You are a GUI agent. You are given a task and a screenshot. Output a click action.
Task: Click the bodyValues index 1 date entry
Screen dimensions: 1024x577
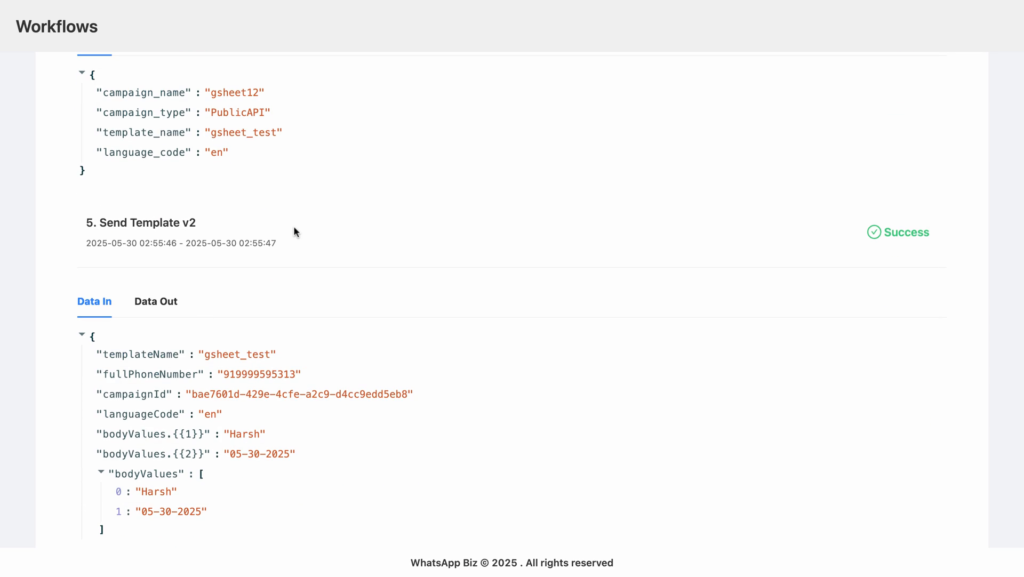coord(171,512)
